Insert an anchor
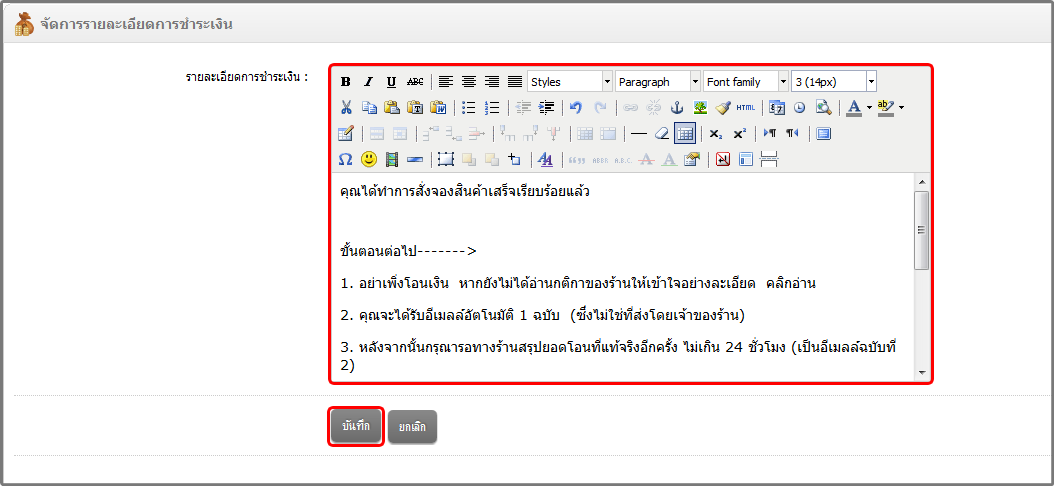 678,108
